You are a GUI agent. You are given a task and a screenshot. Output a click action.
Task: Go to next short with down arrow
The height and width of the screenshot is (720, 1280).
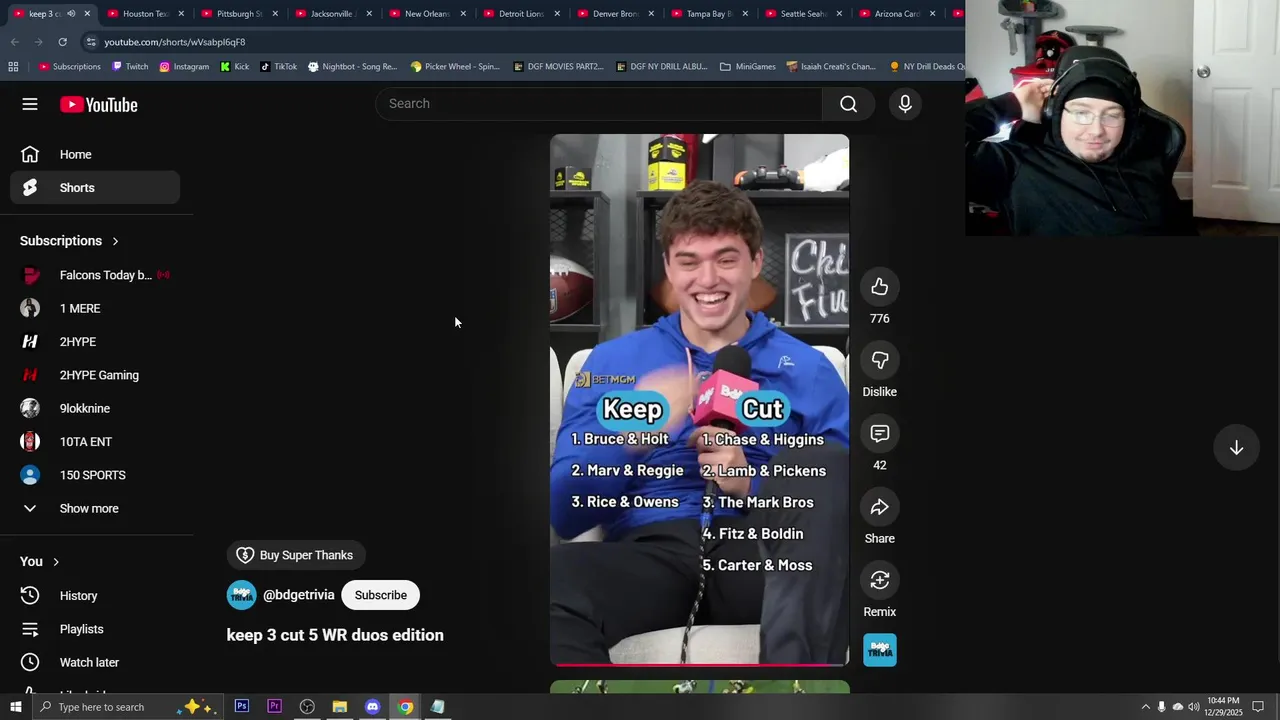[1236, 448]
